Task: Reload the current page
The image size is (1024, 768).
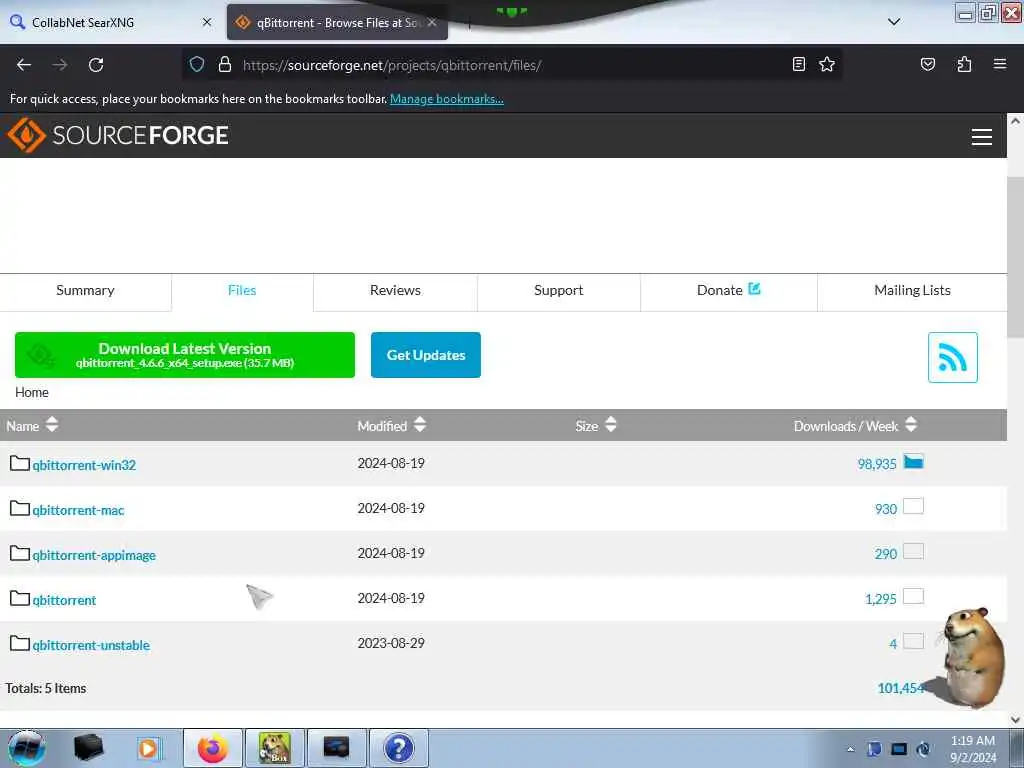Action: [x=96, y=65]
